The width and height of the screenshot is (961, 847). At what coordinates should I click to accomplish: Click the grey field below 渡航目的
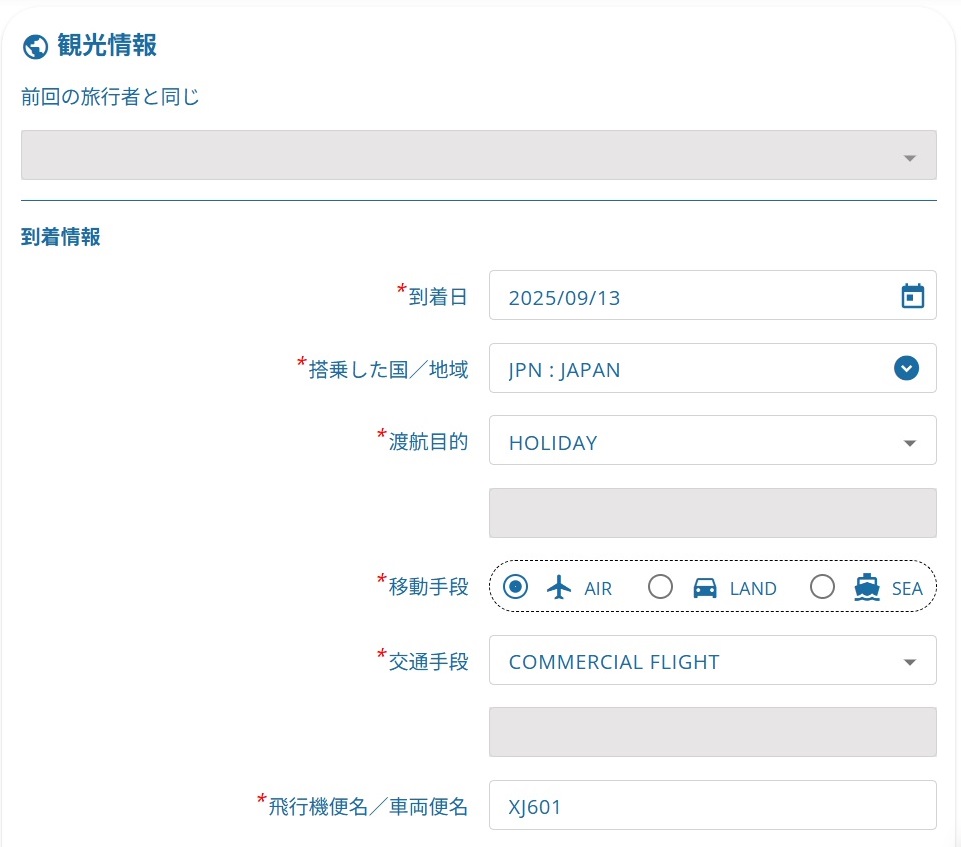pyautogui.click(x=712, y=513)
